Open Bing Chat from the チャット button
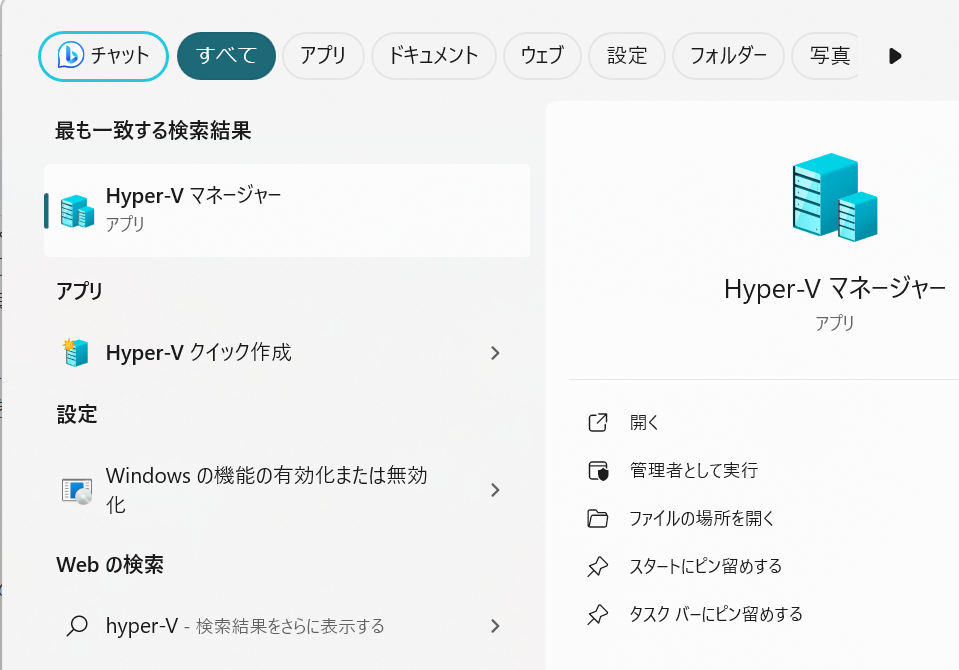The height and width of the screenshot is (670, 959). (103, 56)
